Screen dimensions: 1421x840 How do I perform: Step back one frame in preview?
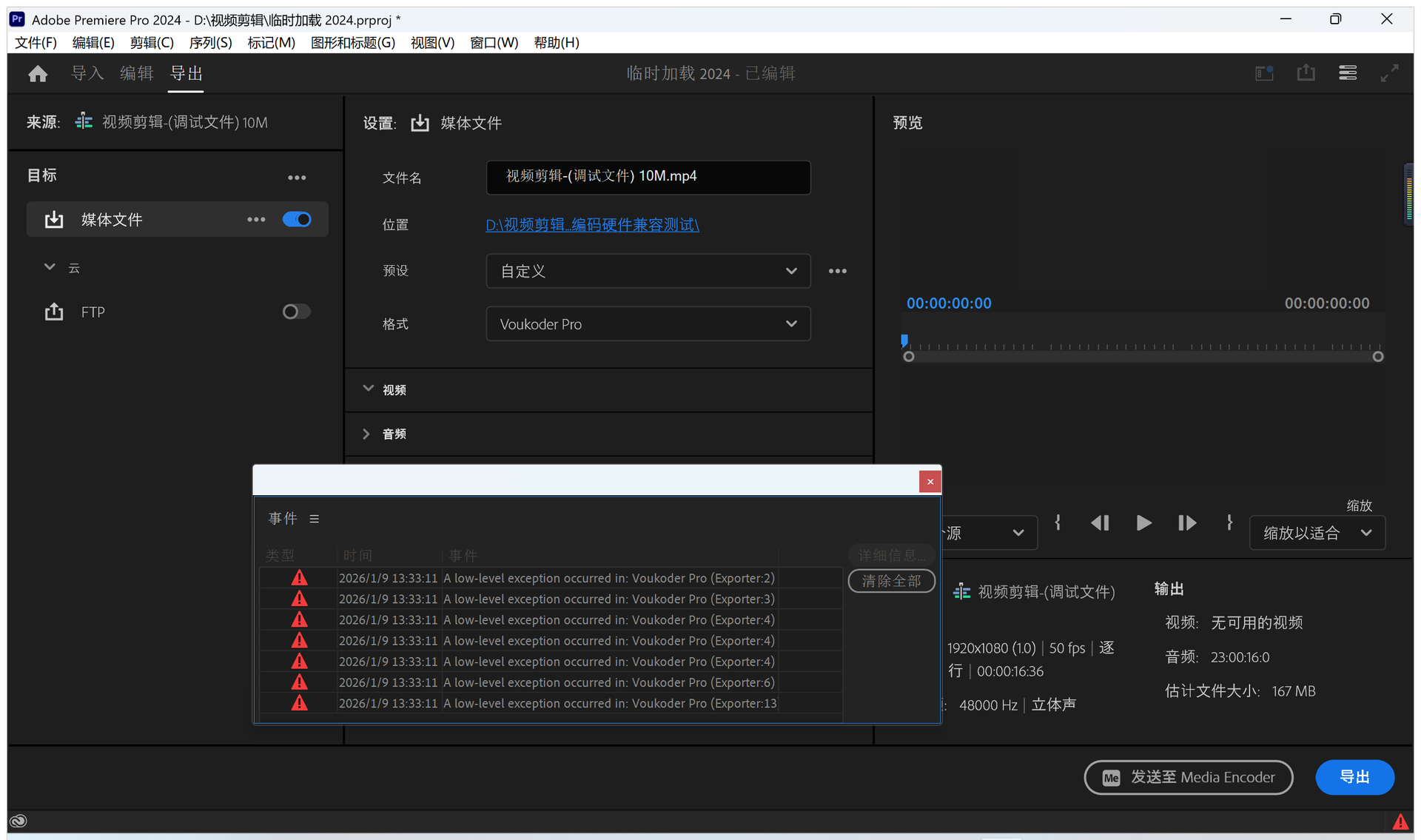point(1100,523)
